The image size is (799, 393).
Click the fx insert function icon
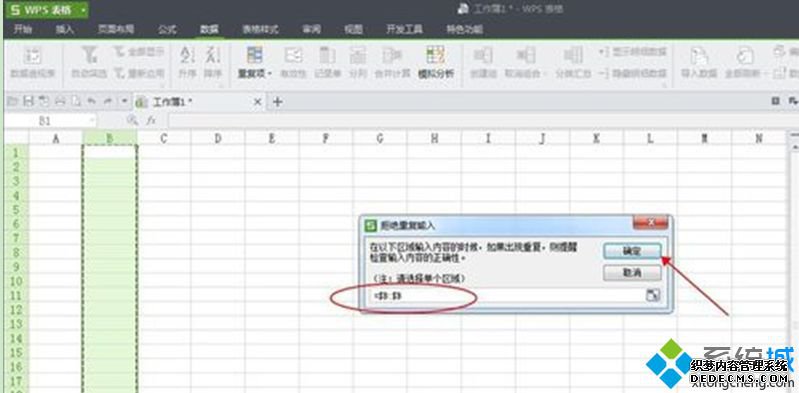(151, 120)
